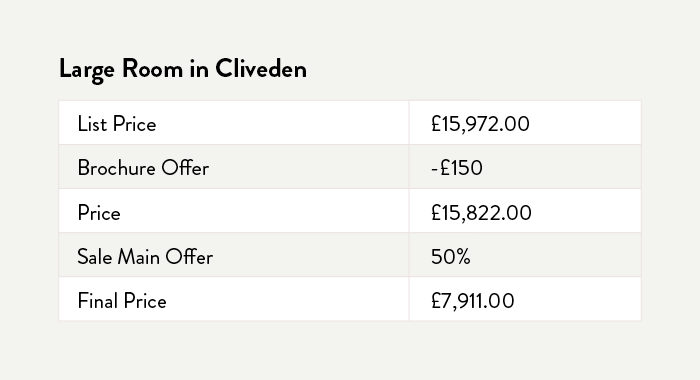Click the word Cliveden in the title
Image resolution: width=700 pixels, height=380 pixels.
point(261,69)
